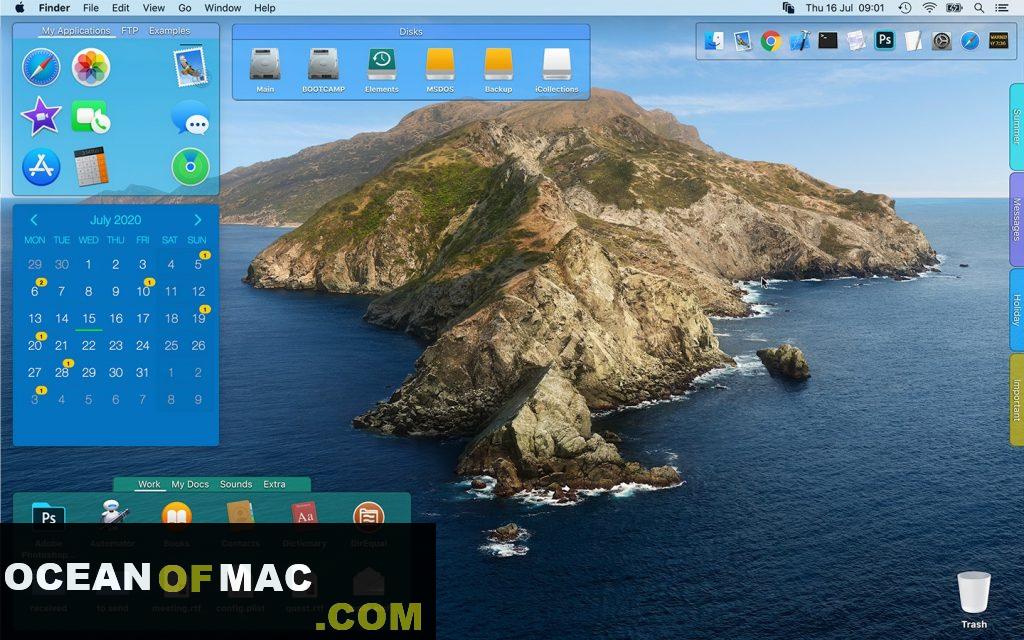Expand the Messages side tab
Viewport: 1024px width, 640px height.
point(1017,219)
